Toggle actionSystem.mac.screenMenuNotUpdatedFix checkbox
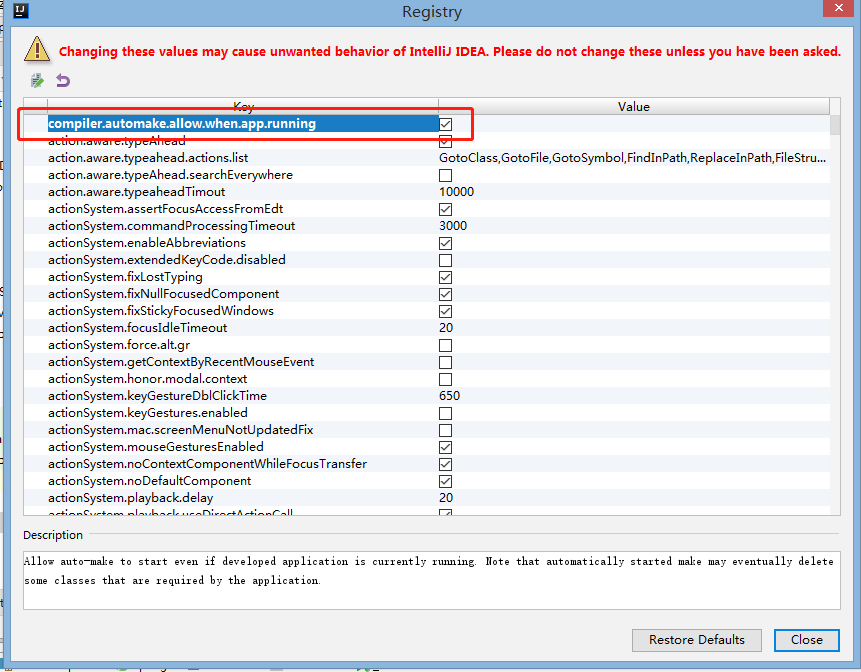861x672 pixels. [445, 430]
